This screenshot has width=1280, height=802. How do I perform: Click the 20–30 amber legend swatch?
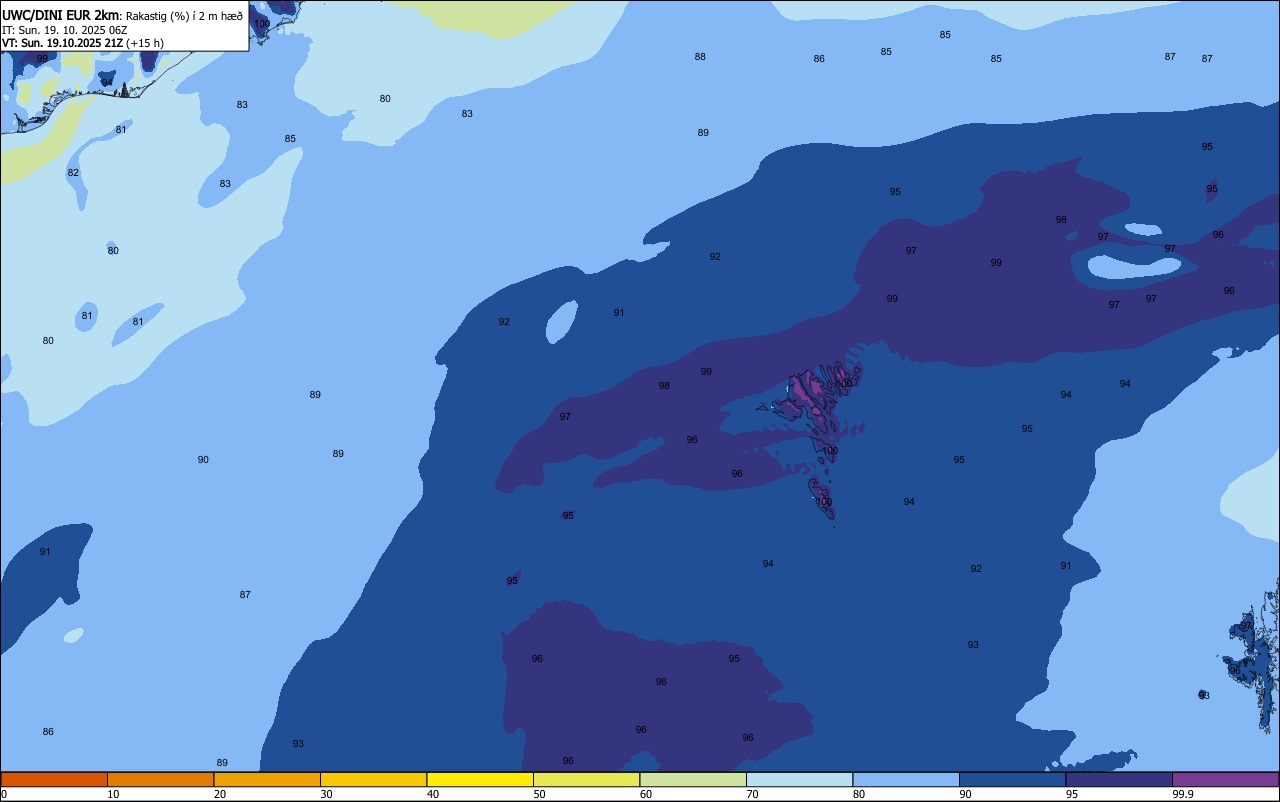pos(267,779)
